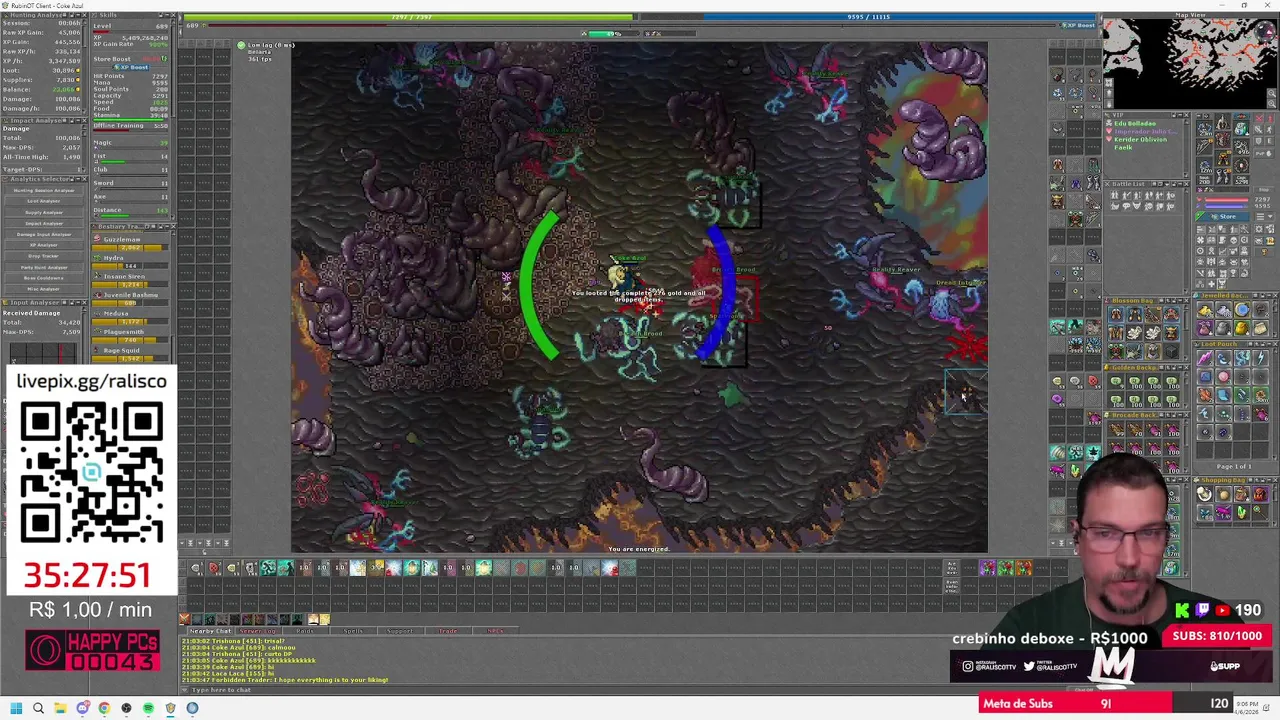
Task: Collapse the Golden Backpack container
Action: (1180, 368)
